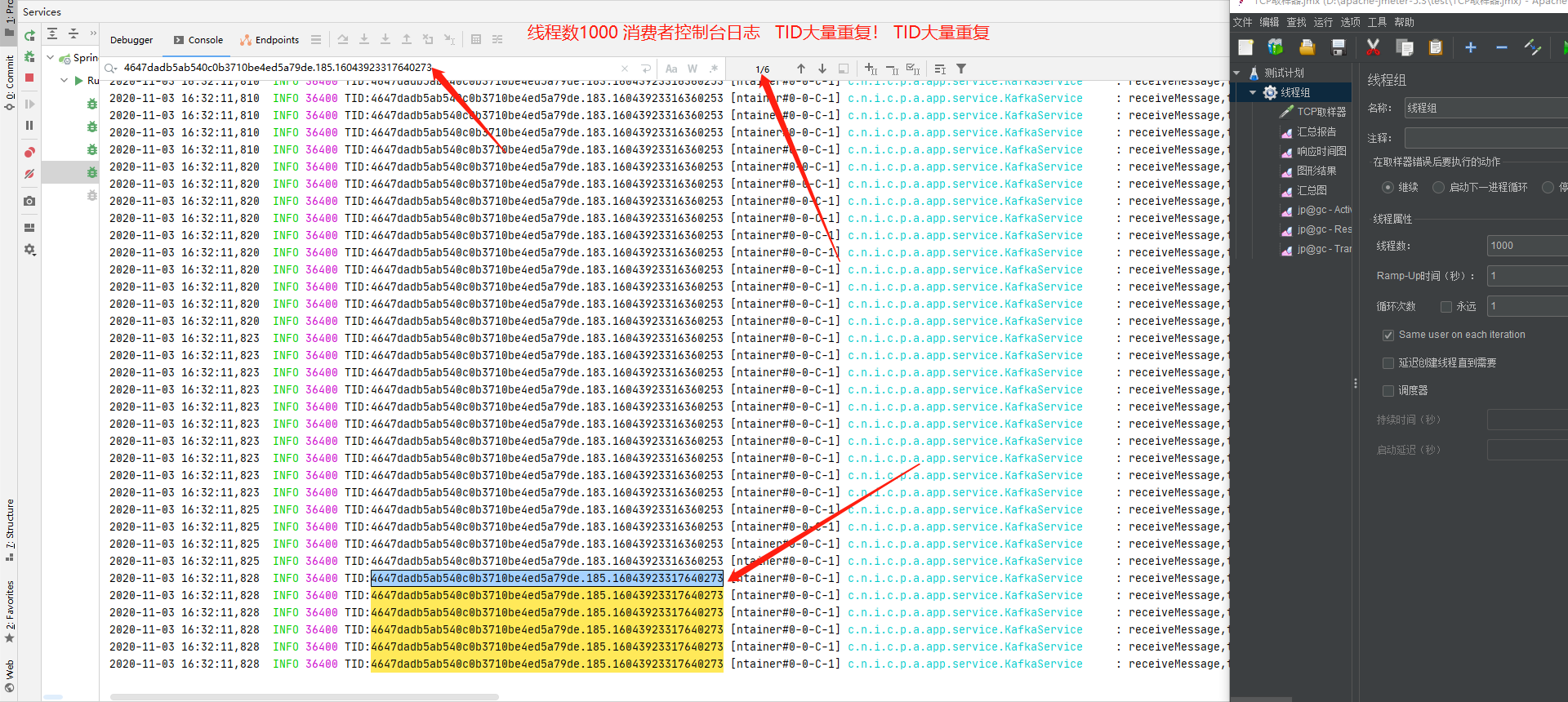
Task: Open search history dropdown magnifier
Action: pyautogui.click(x=112, y=69)
